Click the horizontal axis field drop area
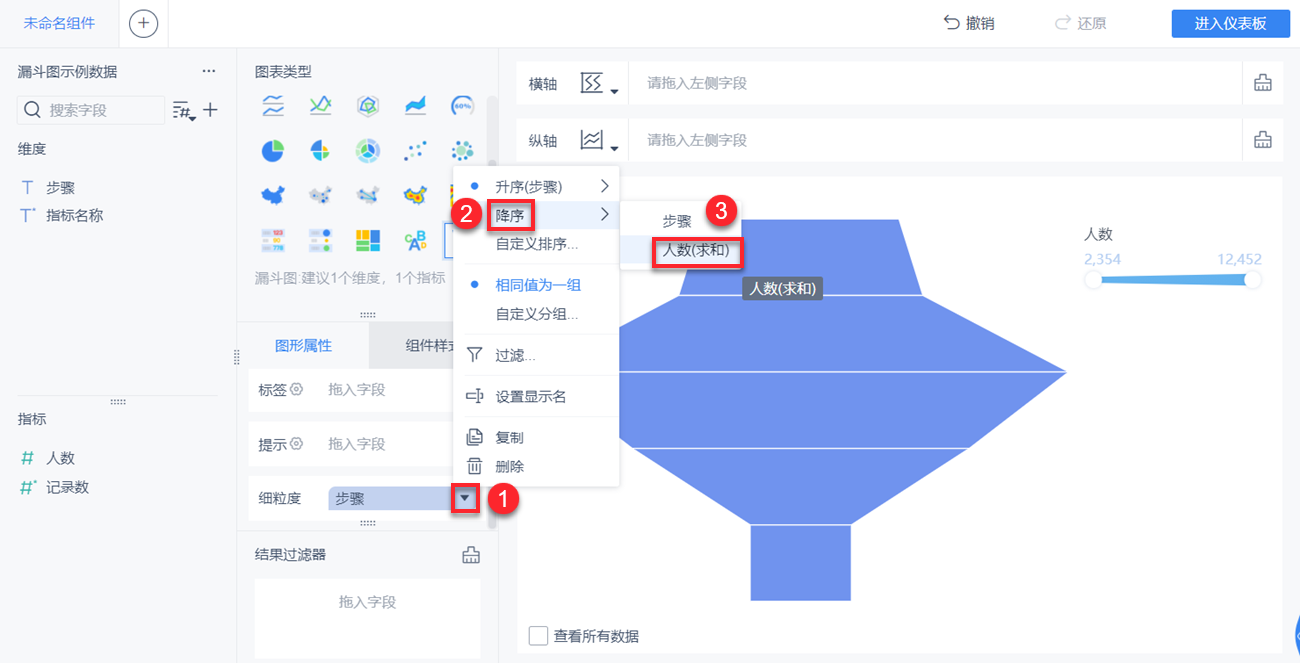This screenshot has height=663, width=1300. tap(935, 83)
